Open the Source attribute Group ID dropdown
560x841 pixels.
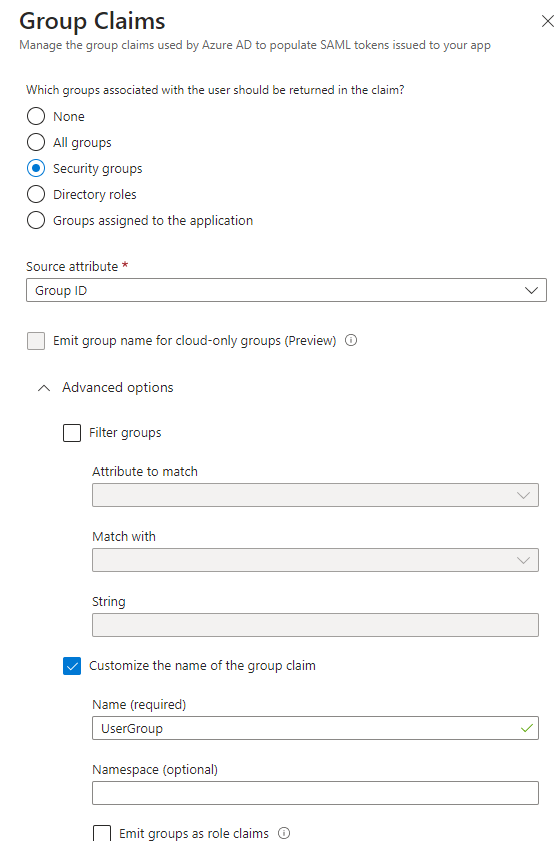[286, 290]
